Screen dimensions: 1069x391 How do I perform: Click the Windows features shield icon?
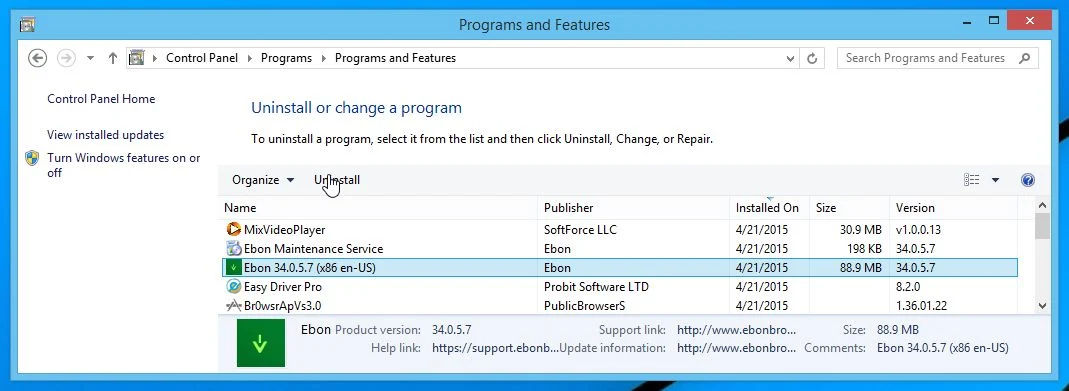32,158
